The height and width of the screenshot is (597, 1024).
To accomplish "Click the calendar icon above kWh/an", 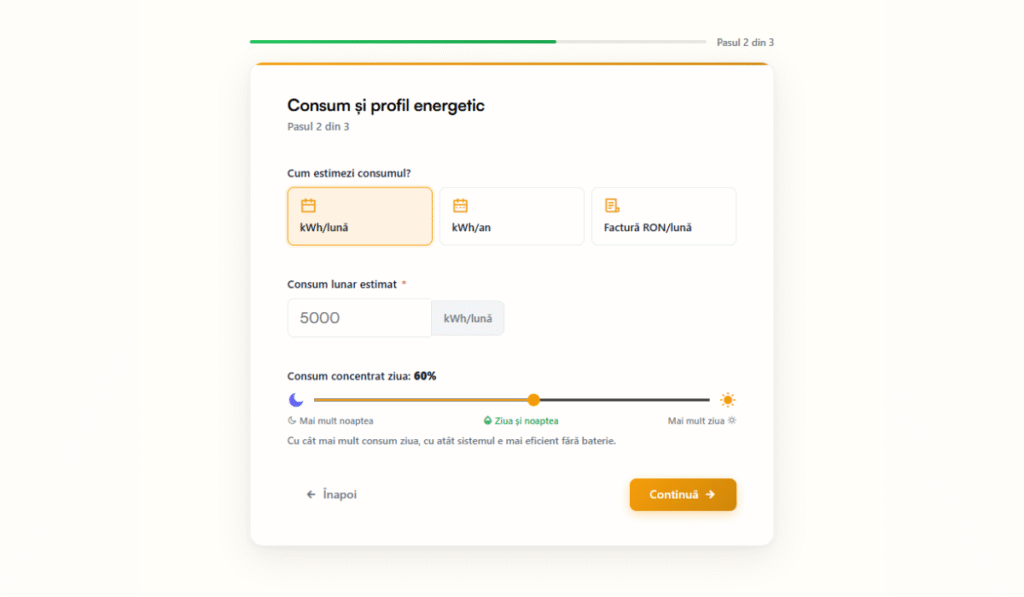I will pos(460,206).
